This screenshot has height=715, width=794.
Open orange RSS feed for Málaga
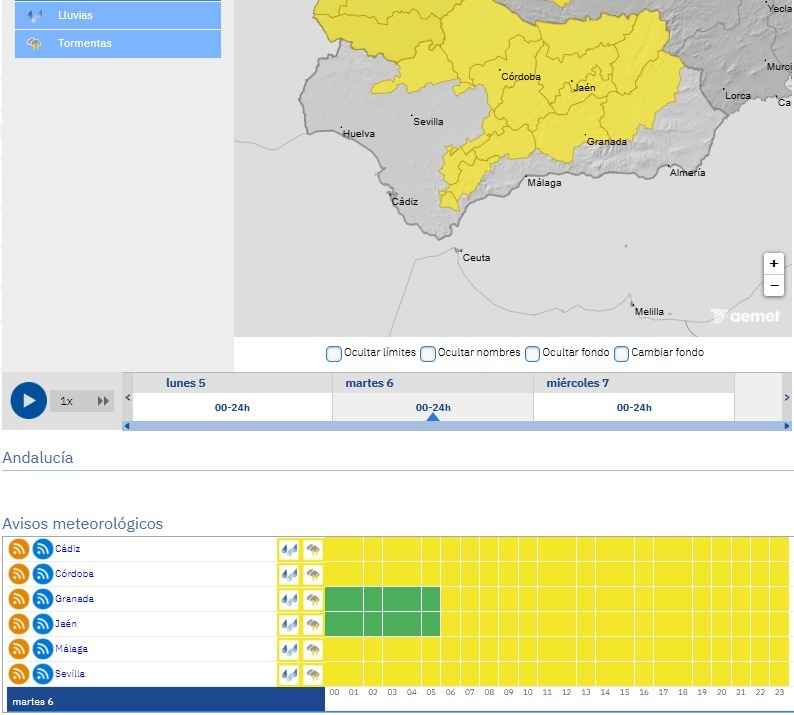tap(19, 649)
